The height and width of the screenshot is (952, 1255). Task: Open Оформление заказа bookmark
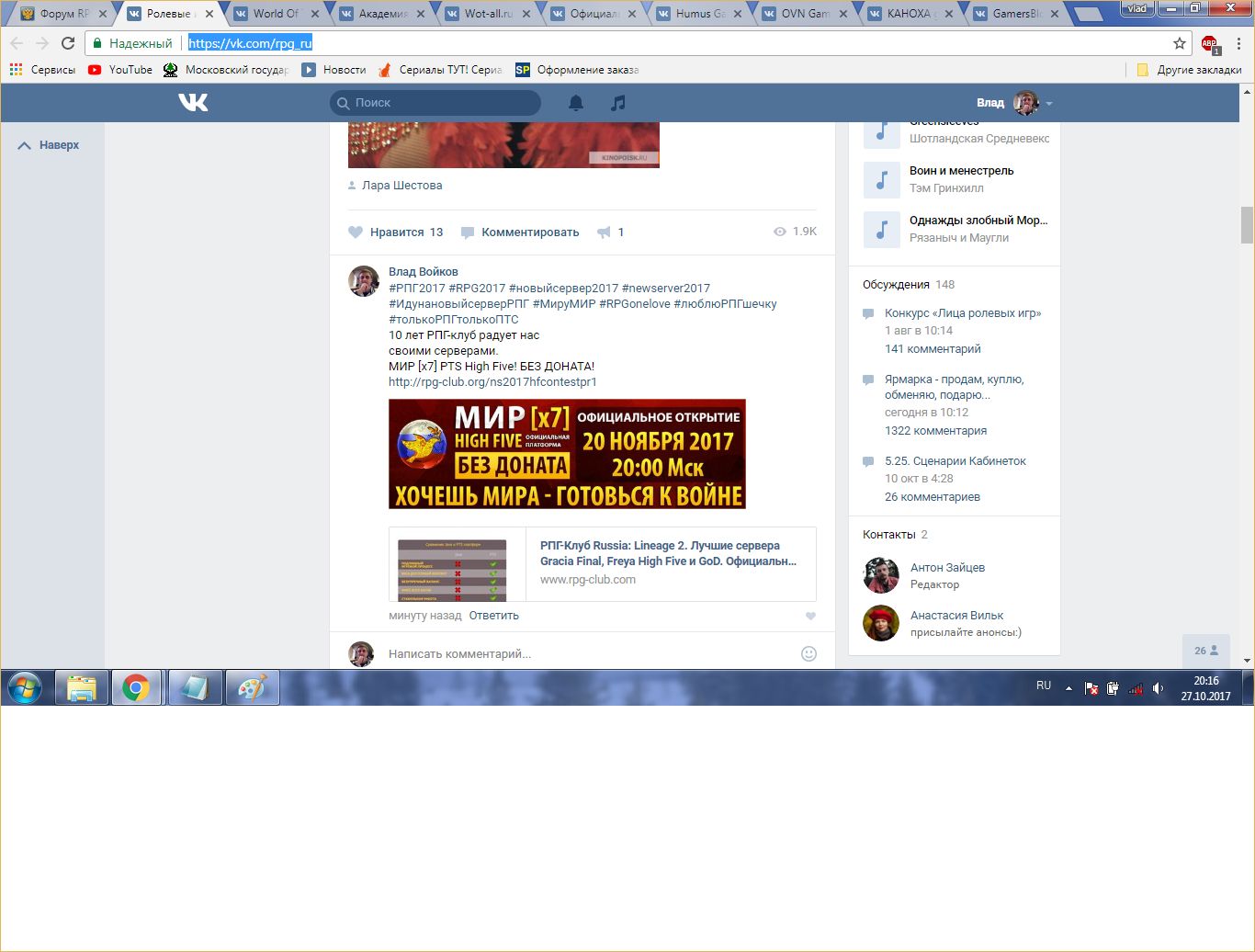[577, 70]
